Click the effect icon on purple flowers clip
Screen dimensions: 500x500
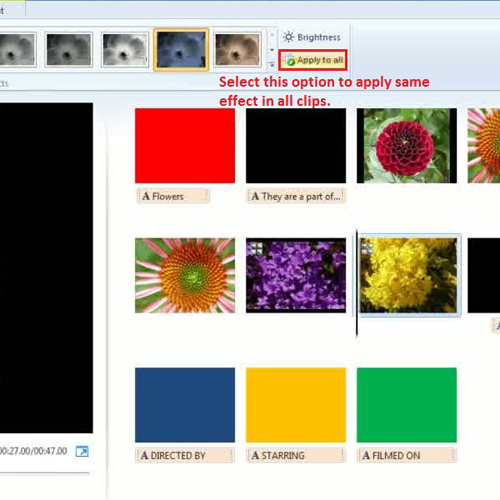pyautogui.click(x=257, y=248)
